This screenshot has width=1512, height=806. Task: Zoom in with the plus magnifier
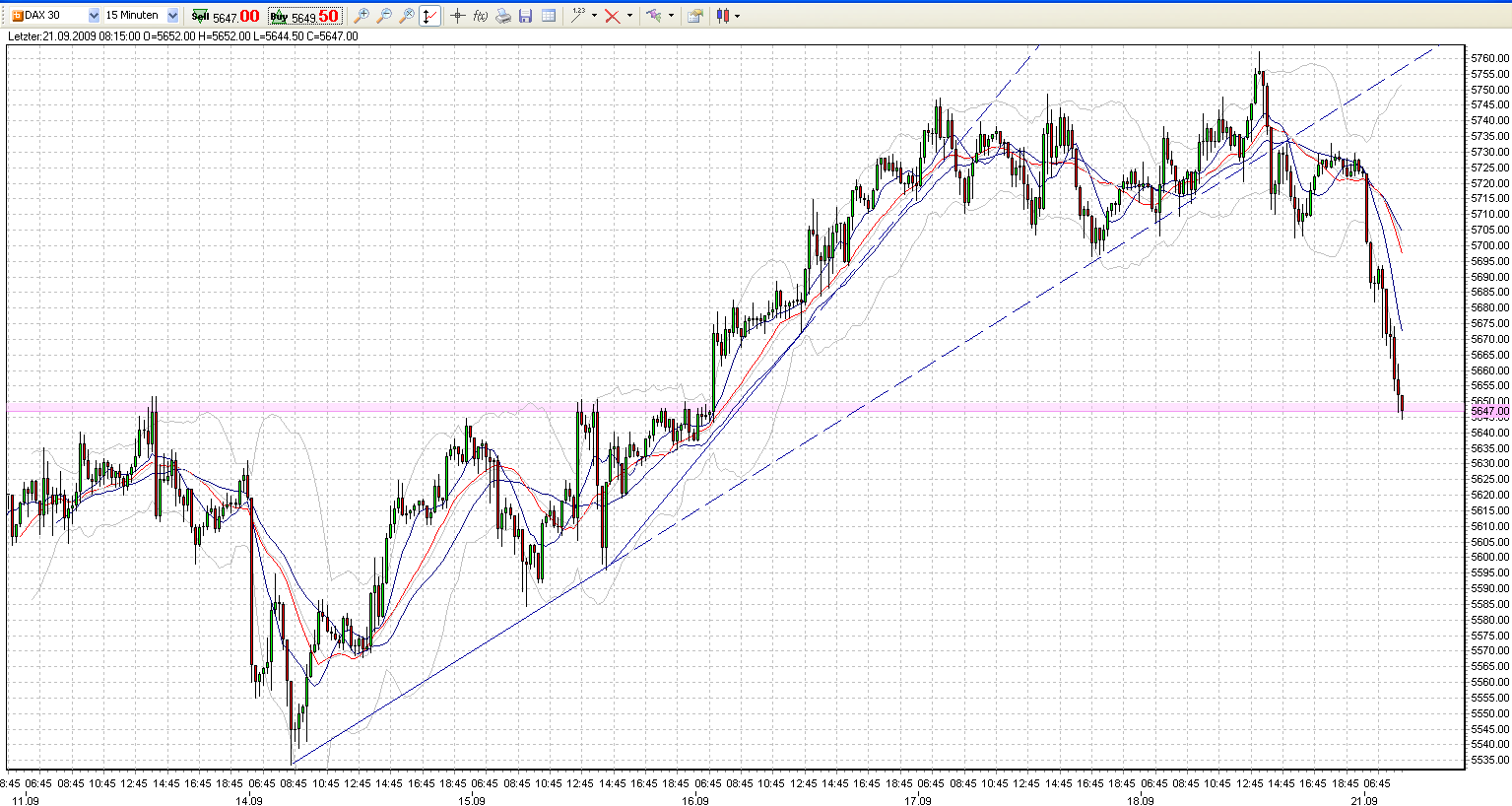(x=362, y=16)
